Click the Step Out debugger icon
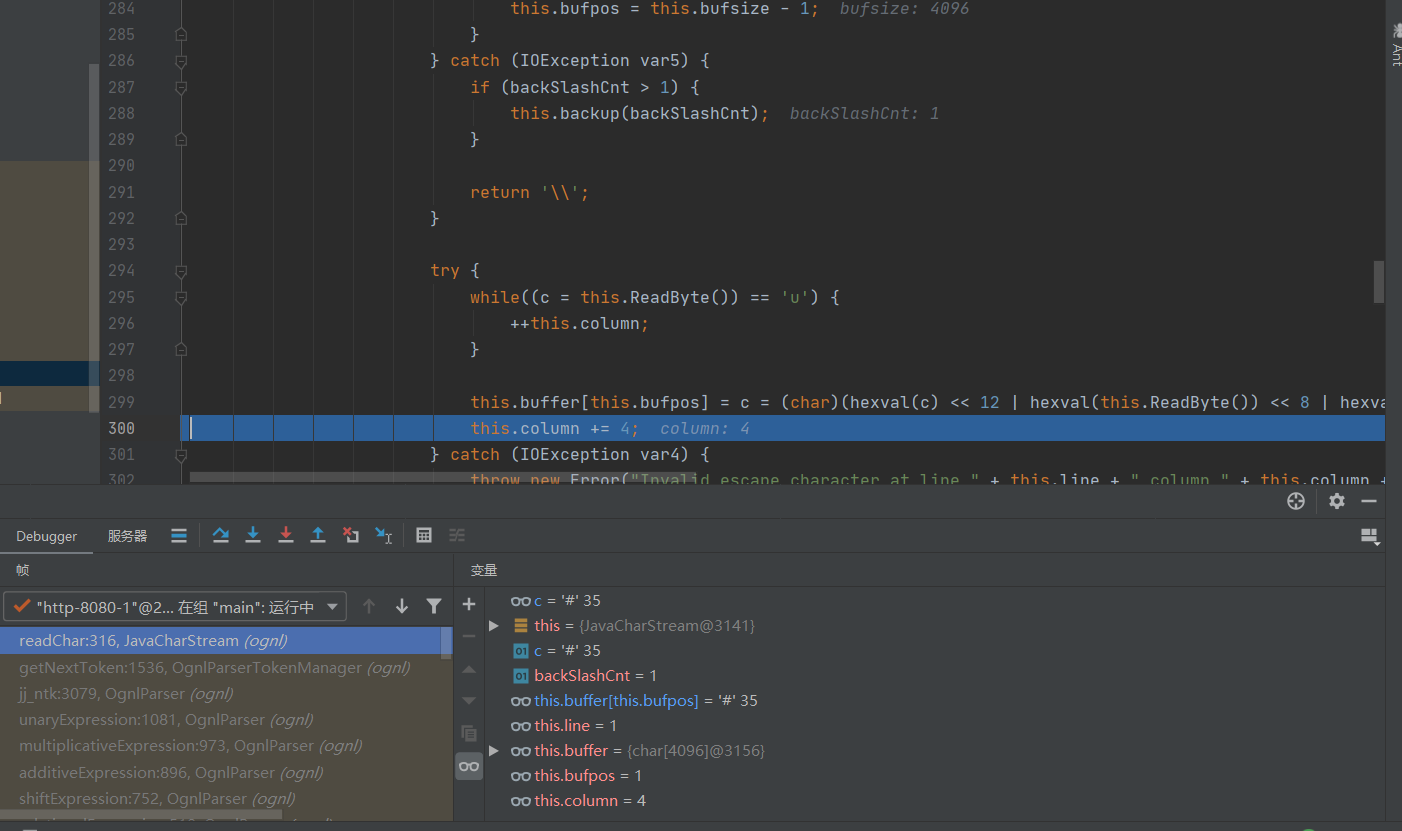1402x831 pixels. (x=318, y=536)
